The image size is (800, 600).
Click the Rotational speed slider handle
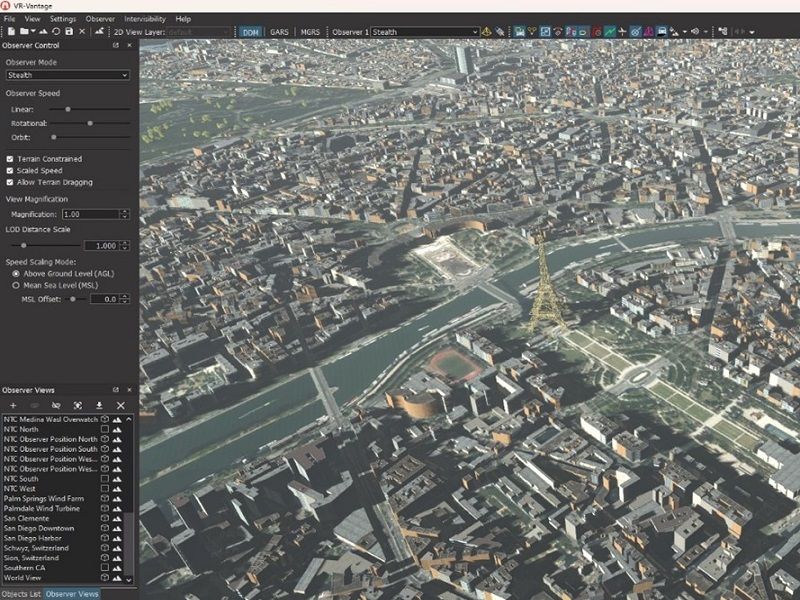coord(90,123)
